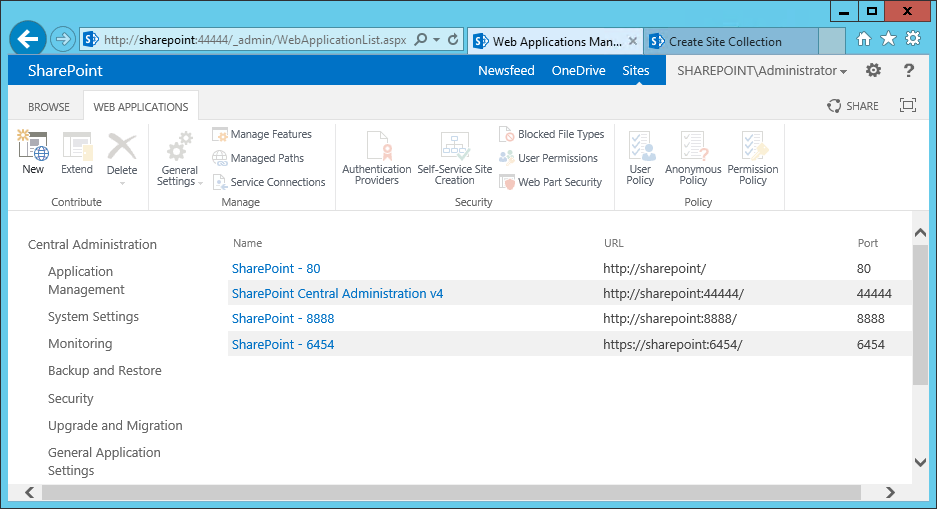
Task: Open Blocked File Types
Action: [552, 134]
